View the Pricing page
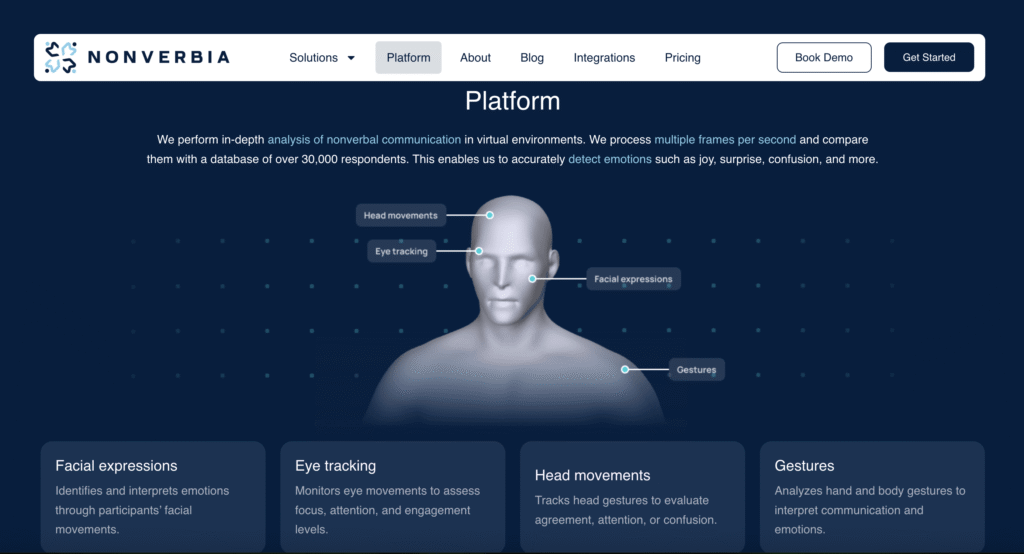 click(x=682, y=57)
